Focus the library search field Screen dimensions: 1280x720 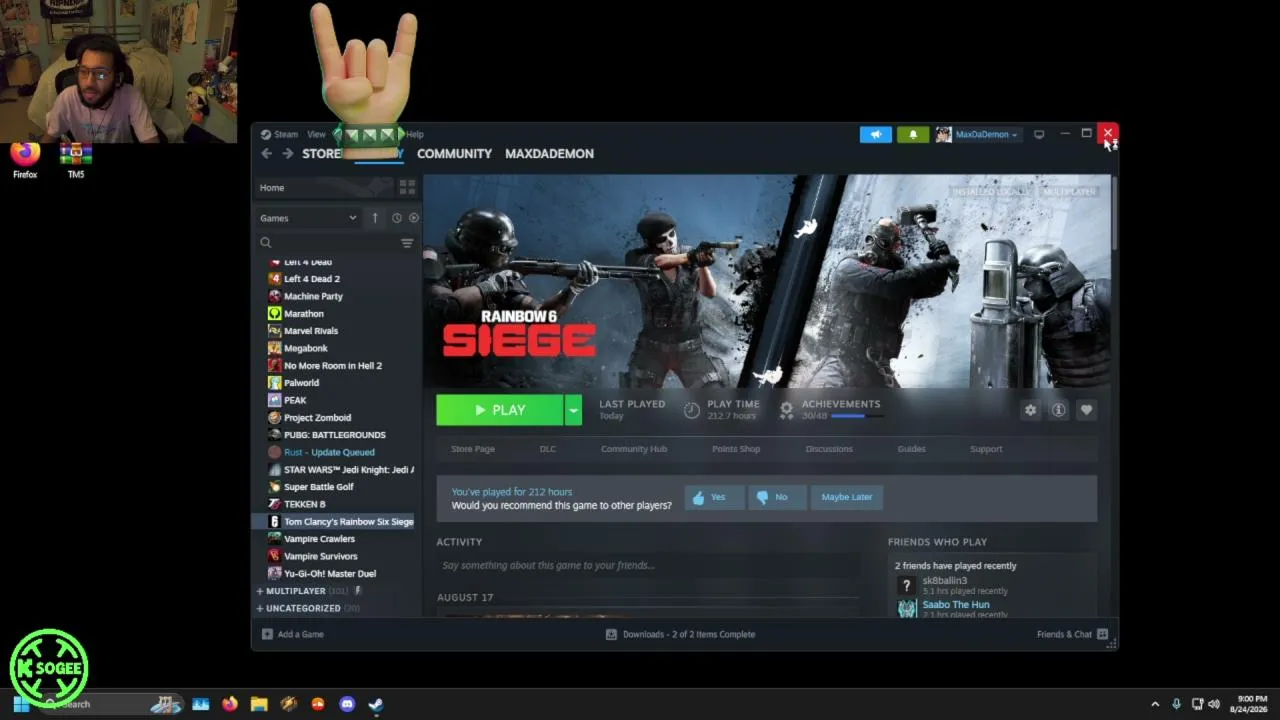327,243
